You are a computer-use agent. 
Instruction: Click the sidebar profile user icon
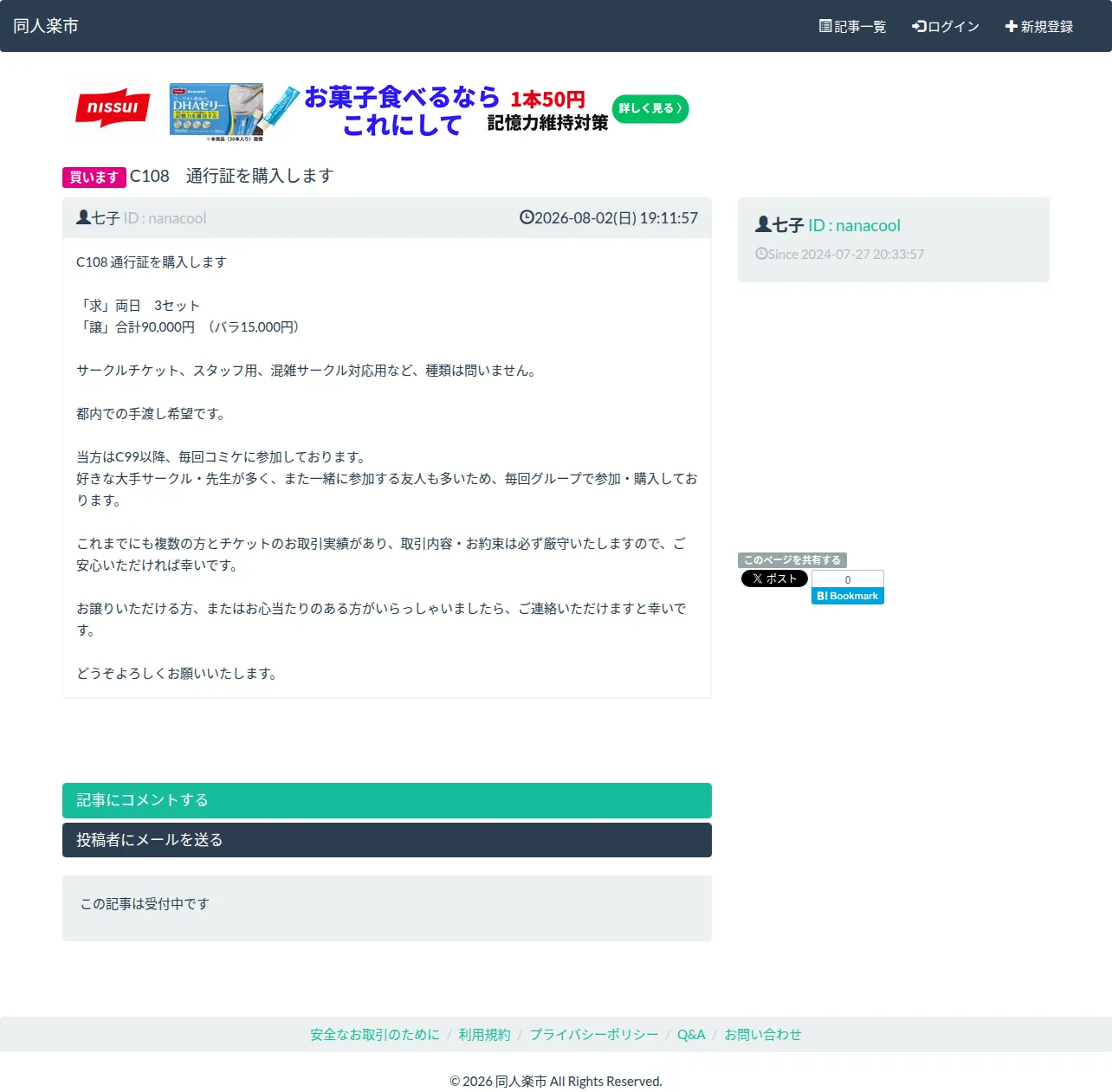(763, 224)
